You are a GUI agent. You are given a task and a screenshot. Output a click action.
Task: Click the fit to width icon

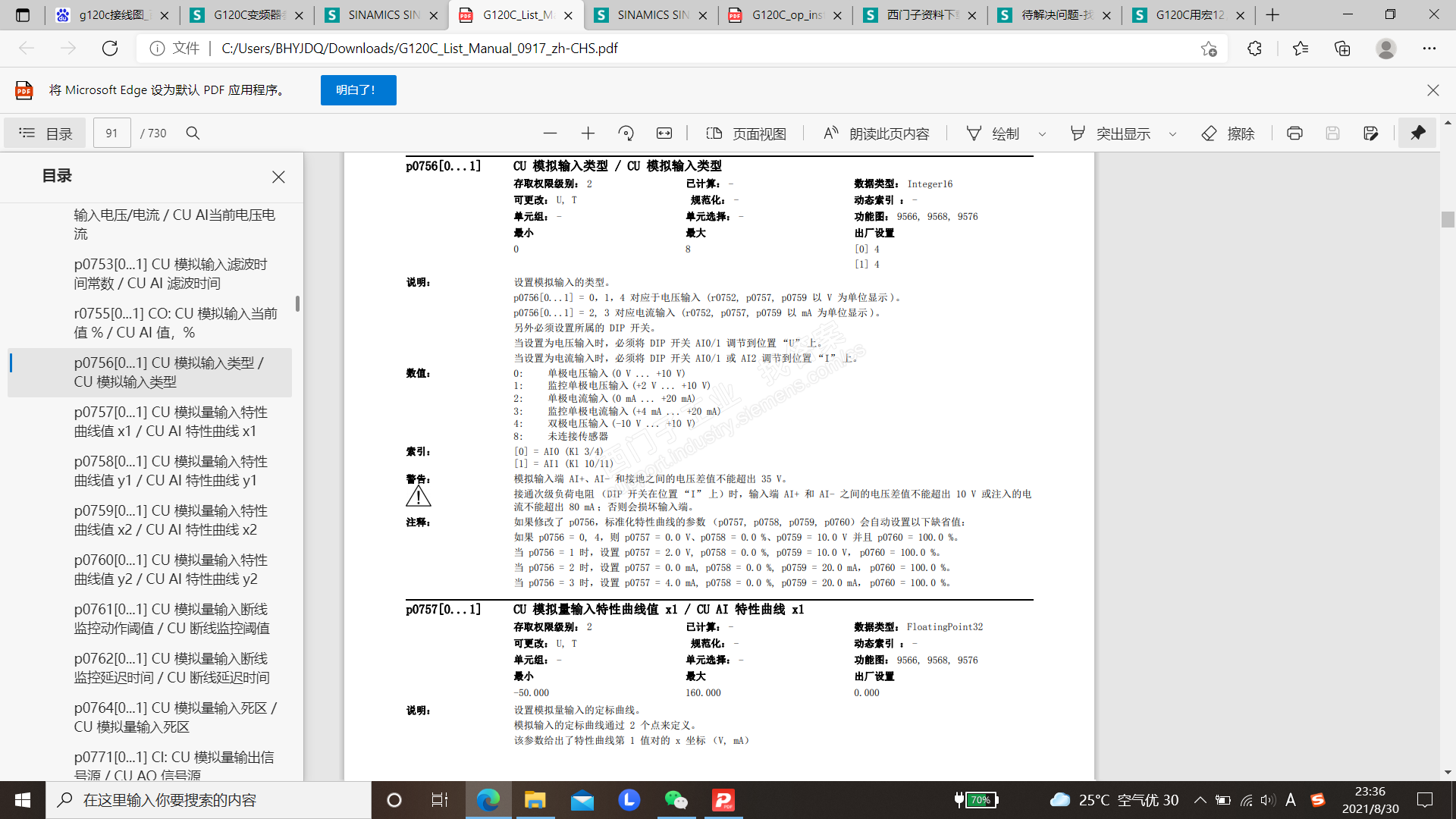pyautogui.click(x=664, y=133)
